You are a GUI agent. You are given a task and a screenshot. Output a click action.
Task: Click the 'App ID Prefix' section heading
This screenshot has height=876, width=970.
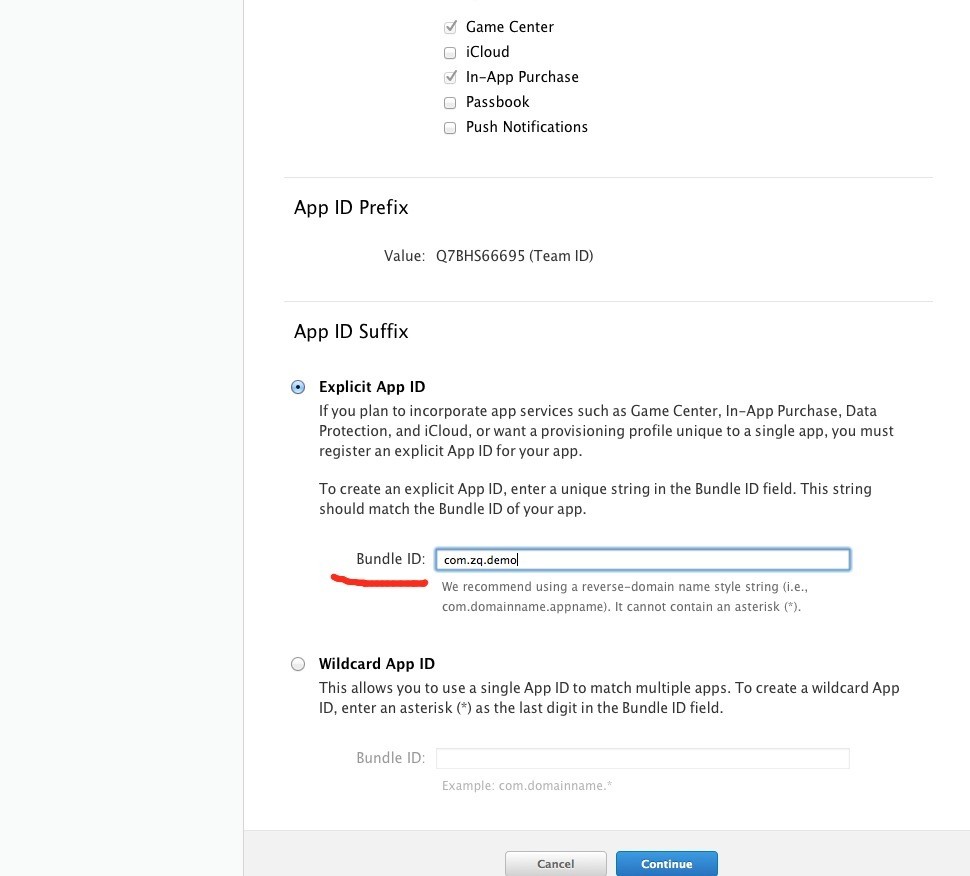(351, 207)
